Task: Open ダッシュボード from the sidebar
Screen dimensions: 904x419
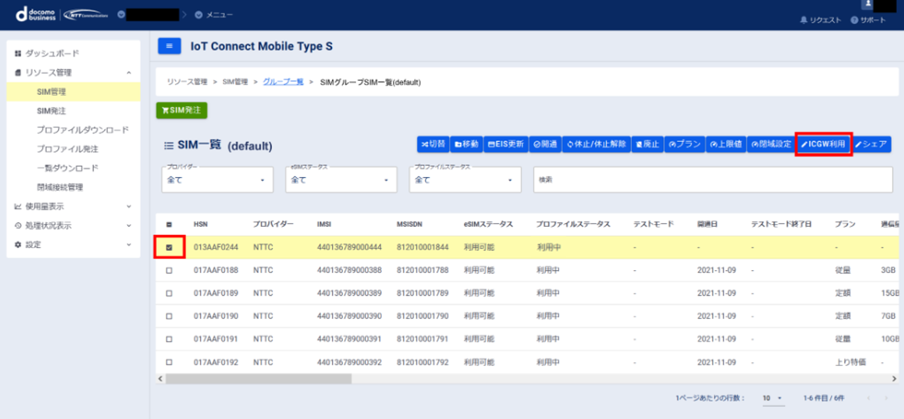Action: 59,53
